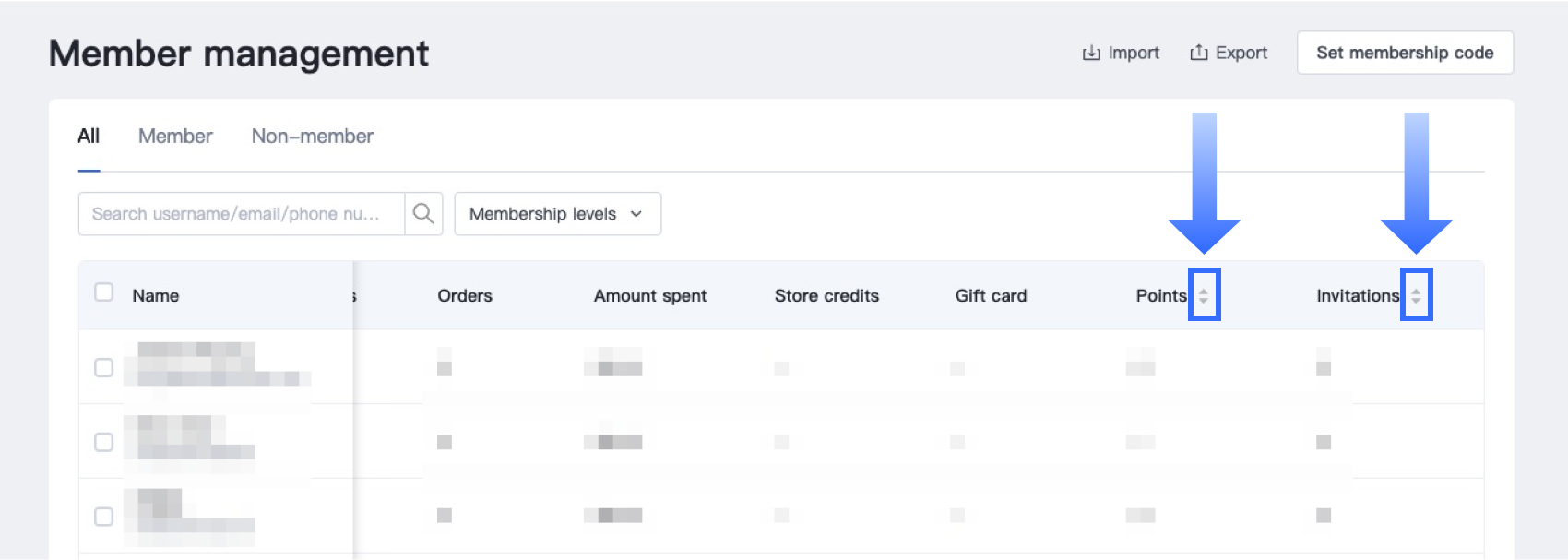Click the Export text link
The height and width of the screenshot is (560, 1568).
[1241, 53]
